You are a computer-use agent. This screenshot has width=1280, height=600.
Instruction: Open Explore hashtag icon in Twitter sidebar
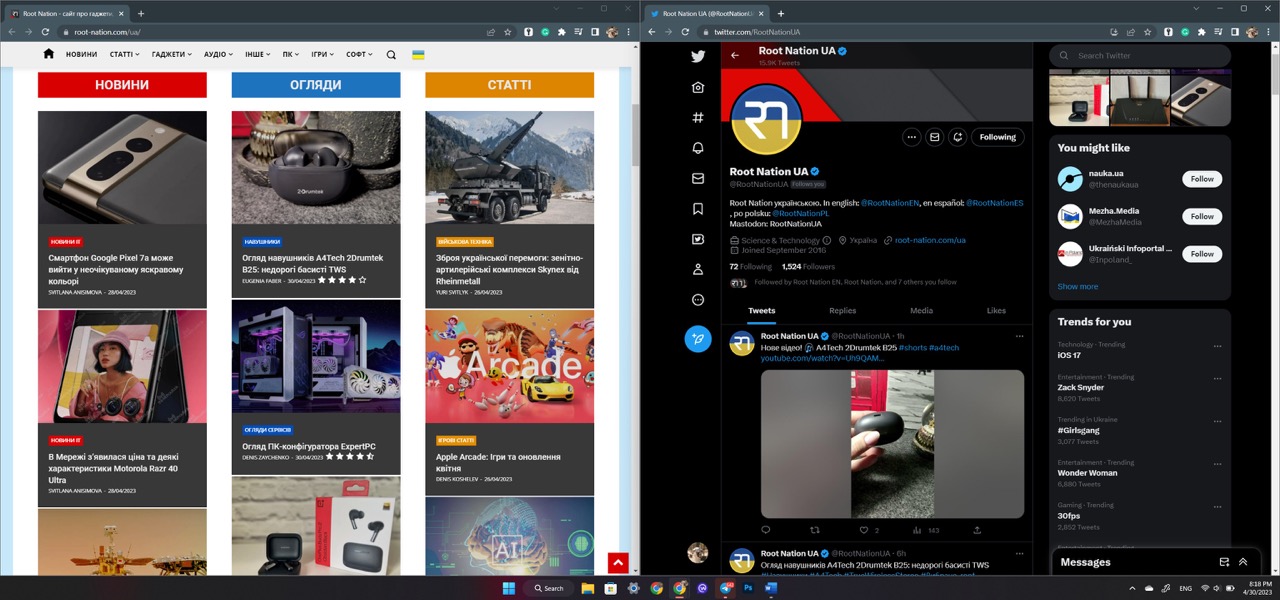[x=698, y=117]
